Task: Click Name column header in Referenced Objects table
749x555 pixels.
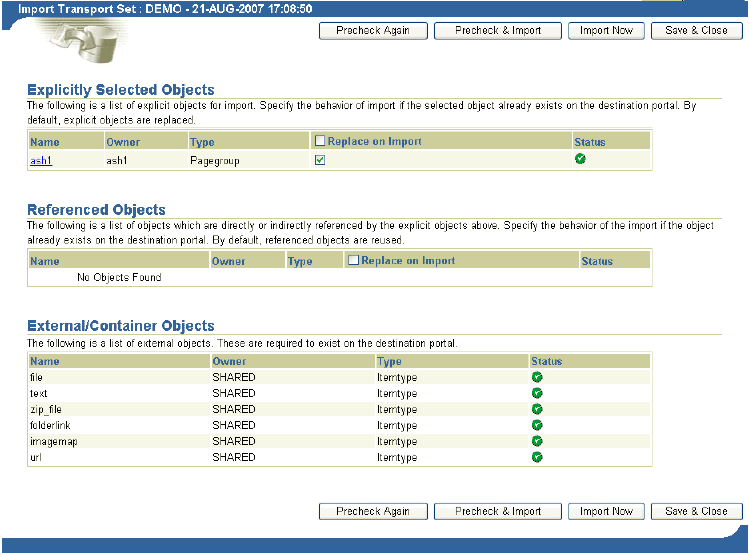Action: pyautogui.click(x=44, y=261)
